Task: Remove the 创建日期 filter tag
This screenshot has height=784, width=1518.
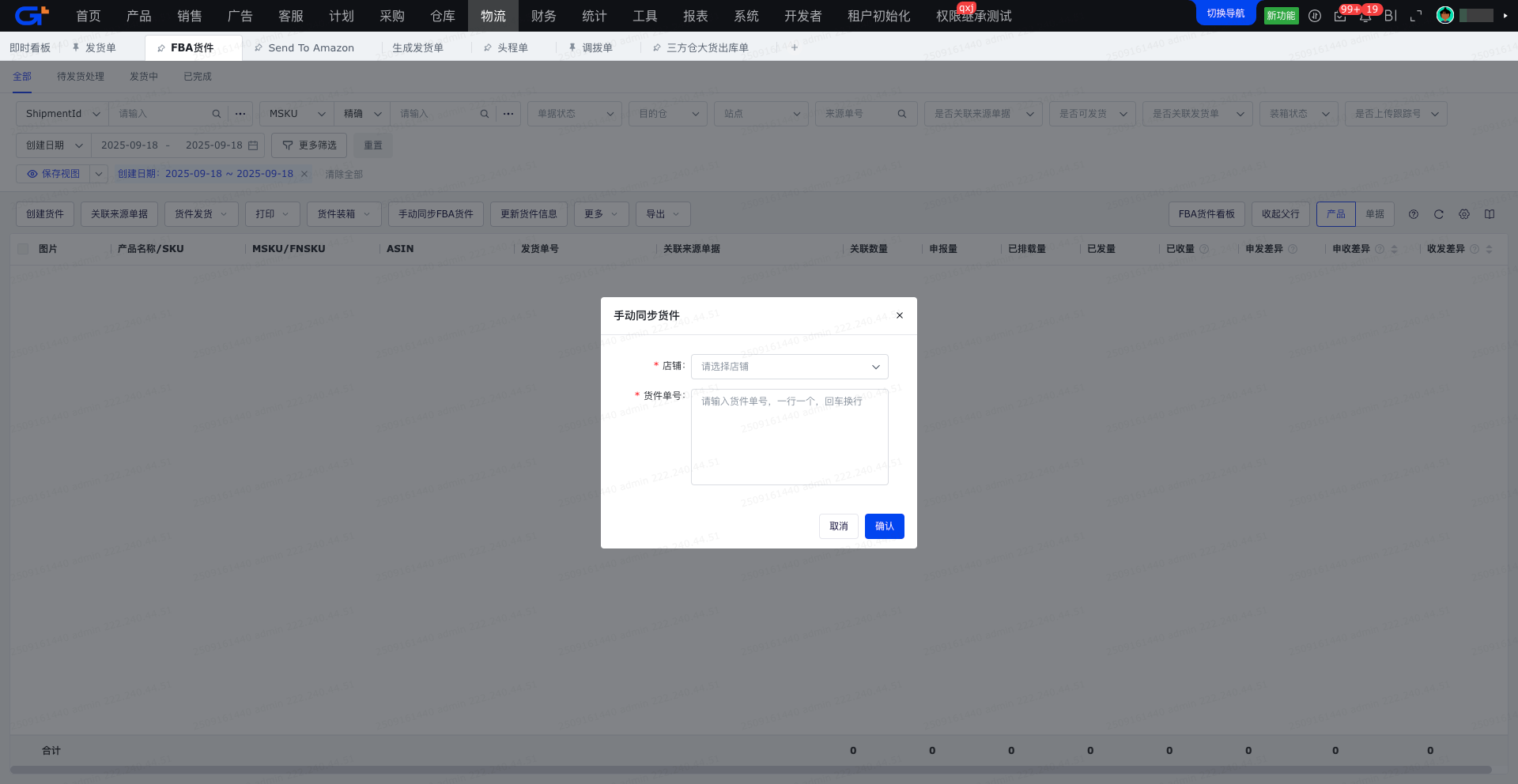Action: pyautogui.click(x=304, y=174)
